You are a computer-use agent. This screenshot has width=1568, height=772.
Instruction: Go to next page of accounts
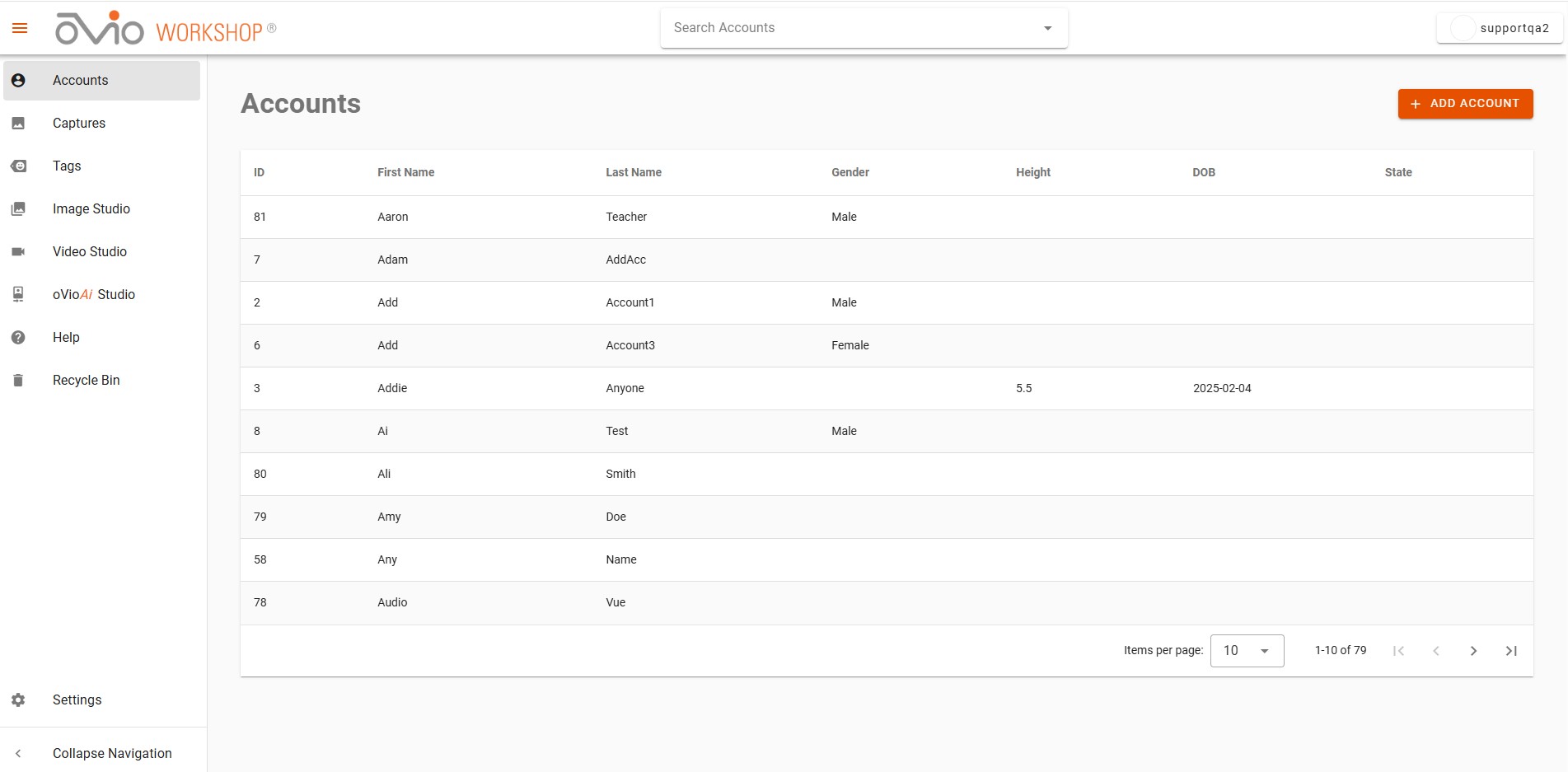1473,651
